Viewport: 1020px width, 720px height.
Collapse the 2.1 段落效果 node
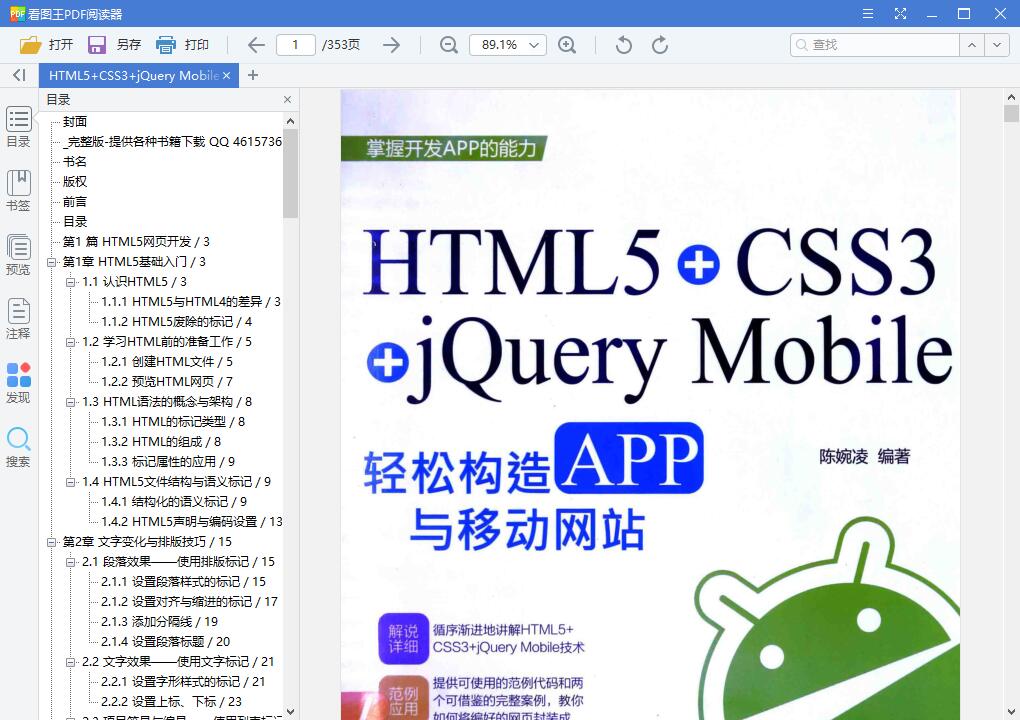tap(70, 562)
